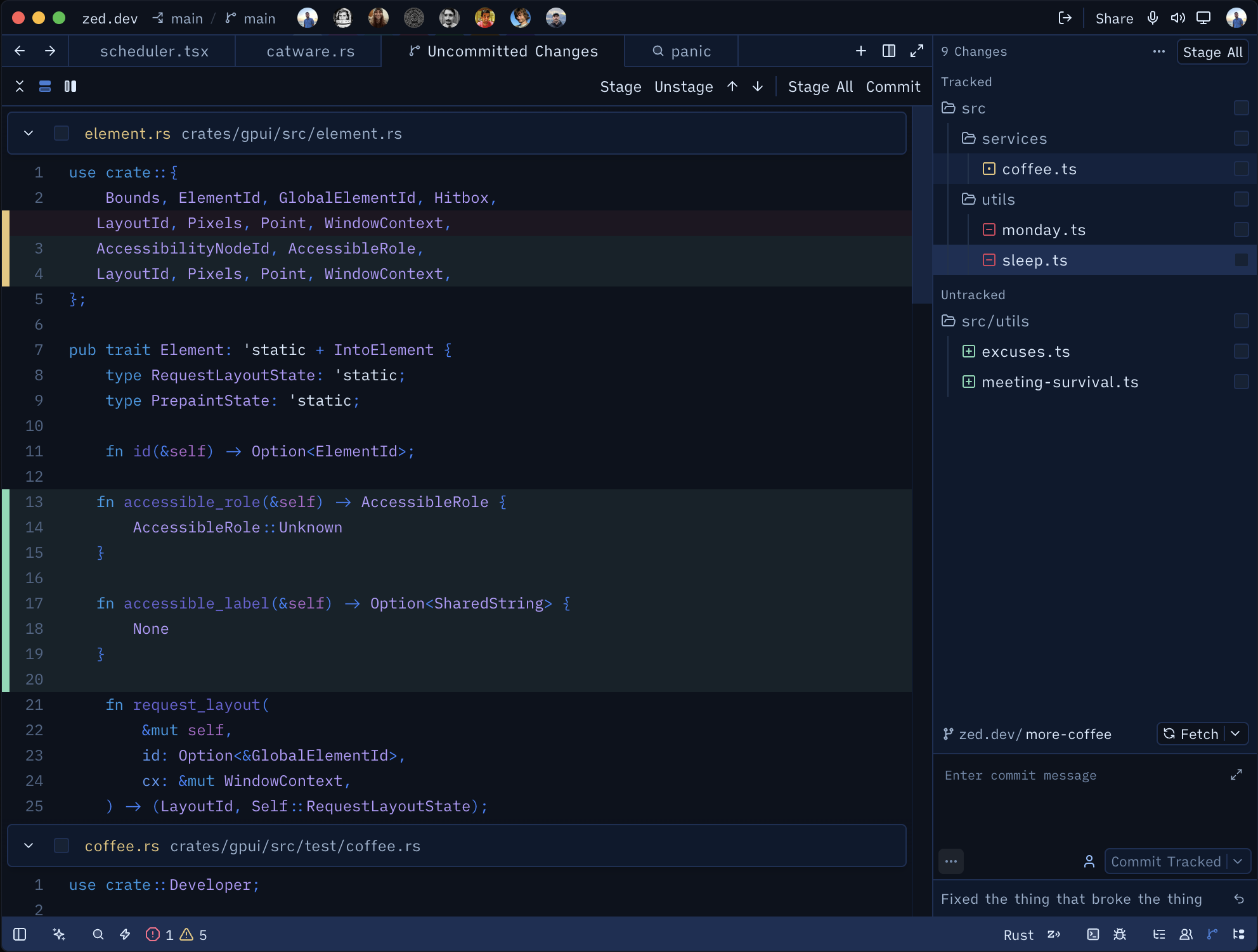1258x952 pixels.
Task: Collapse the coffee.rs diff section
Action: 29,846
